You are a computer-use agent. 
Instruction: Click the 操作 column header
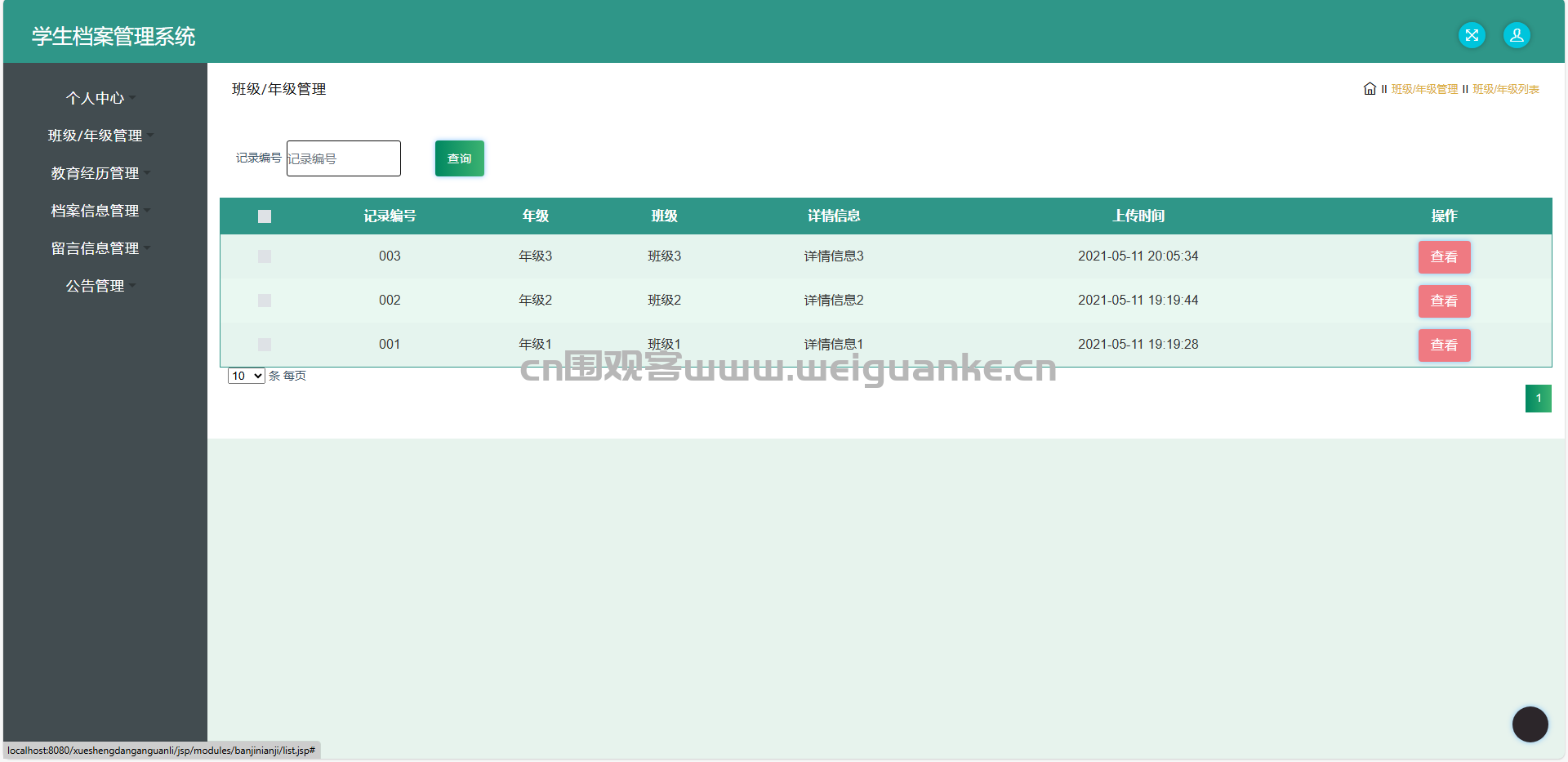[x=1444, y=216]
